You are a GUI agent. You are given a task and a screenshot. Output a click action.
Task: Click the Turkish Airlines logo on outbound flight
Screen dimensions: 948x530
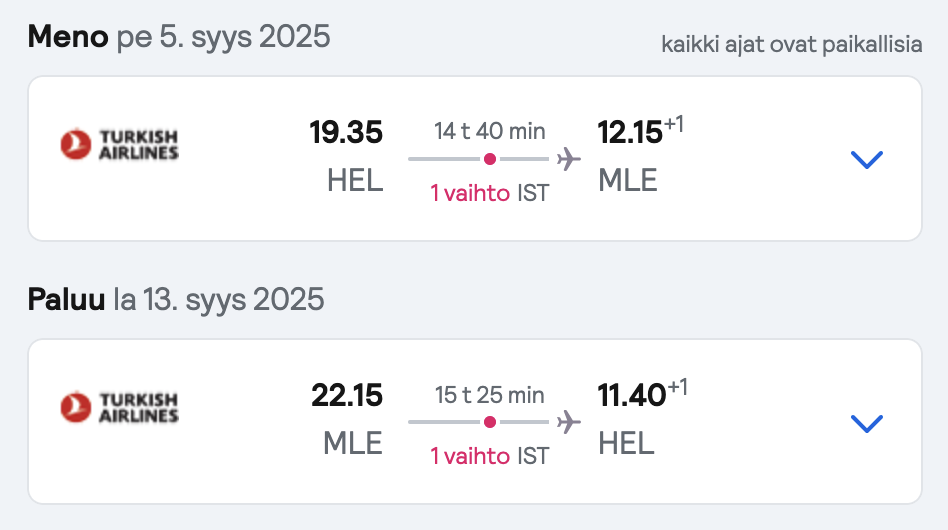[120, 144]
